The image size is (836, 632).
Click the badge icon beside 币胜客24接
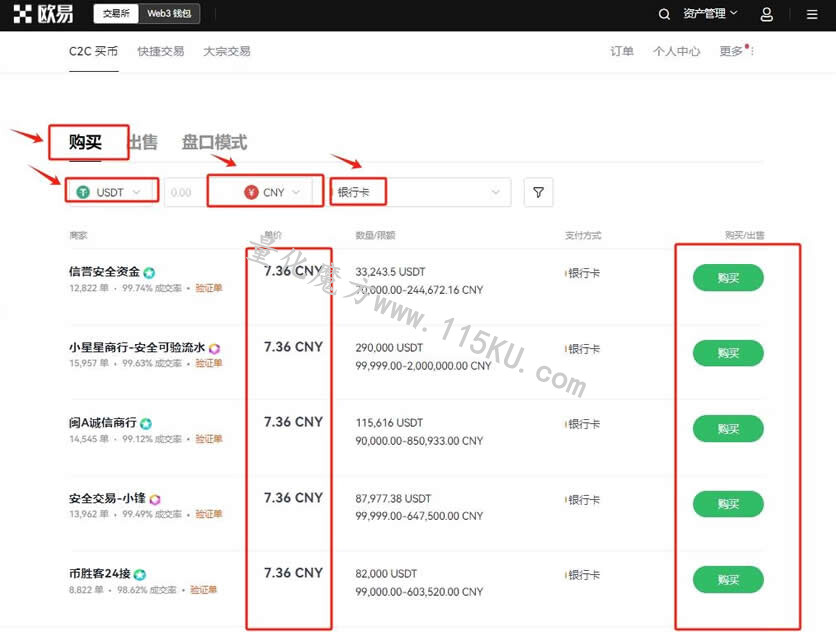pyautogui.click(x=140, y=574)
